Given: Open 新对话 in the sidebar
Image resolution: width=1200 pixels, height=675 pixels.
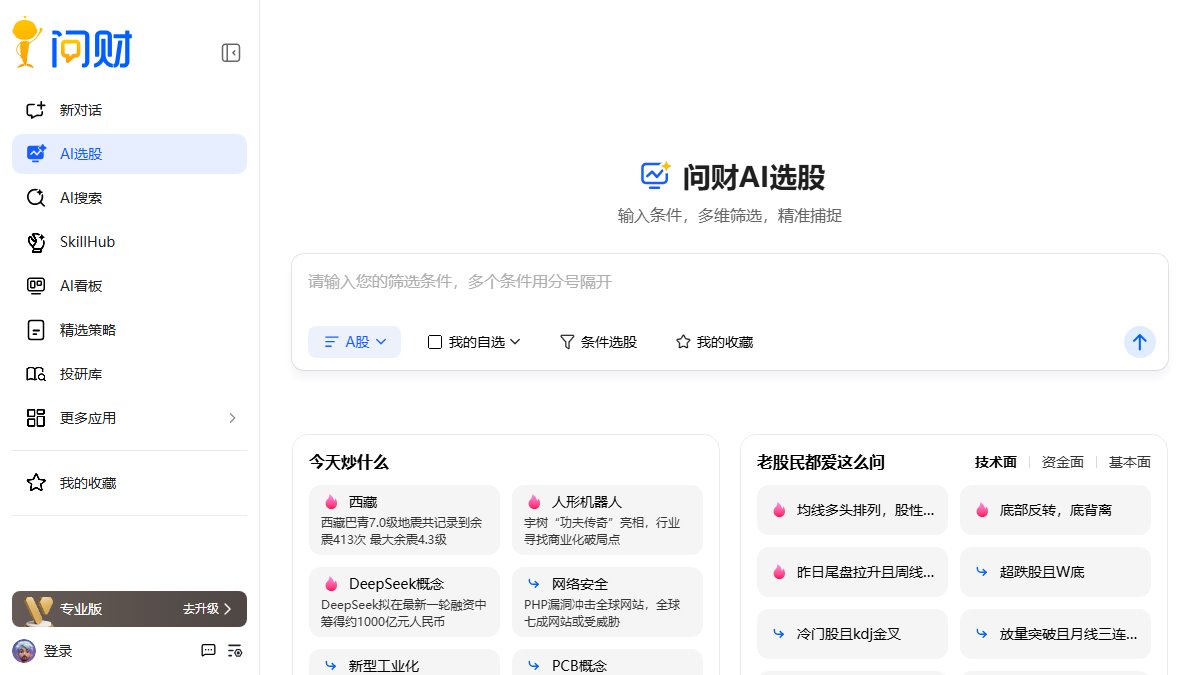Looking at the screenshot, I should [x=129, y=110].
